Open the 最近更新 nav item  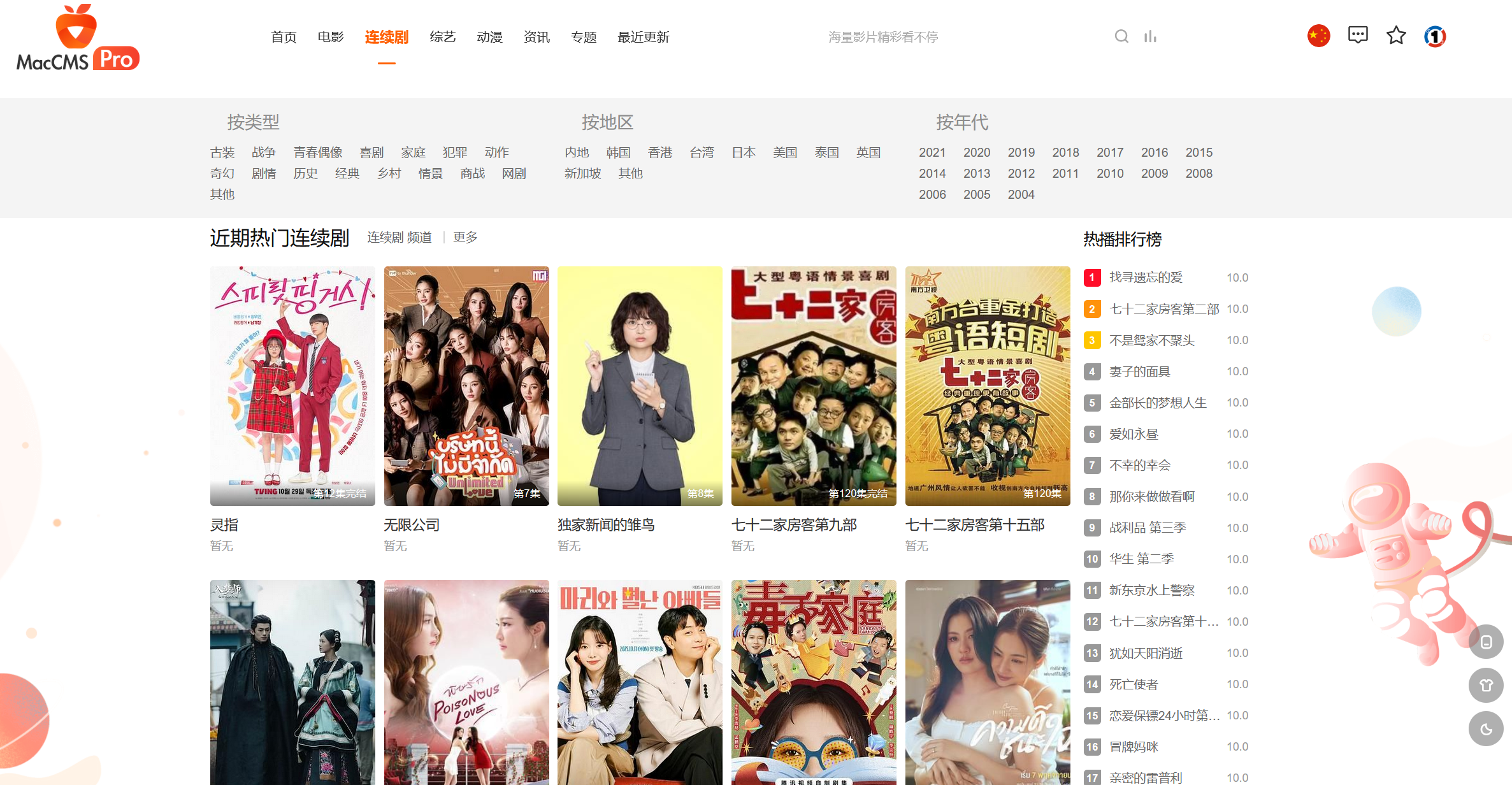tap(643, 37)
